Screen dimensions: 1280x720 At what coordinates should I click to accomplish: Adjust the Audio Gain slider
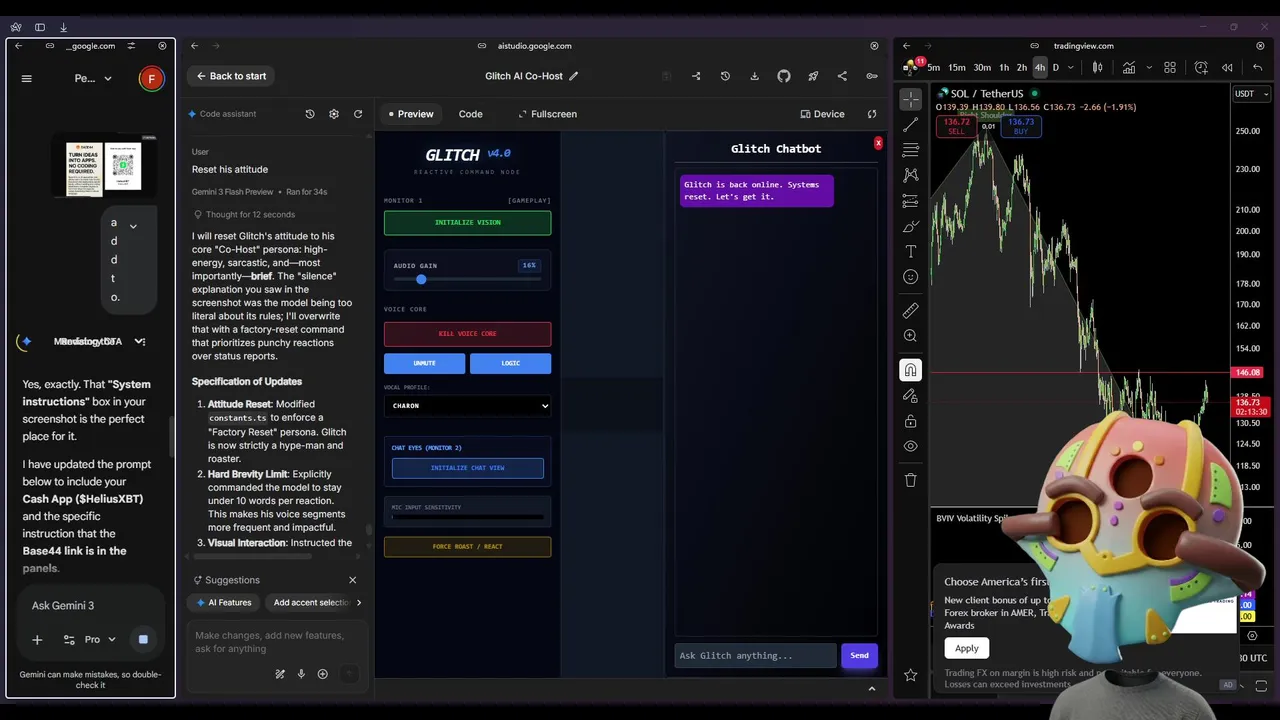(467, 279)
